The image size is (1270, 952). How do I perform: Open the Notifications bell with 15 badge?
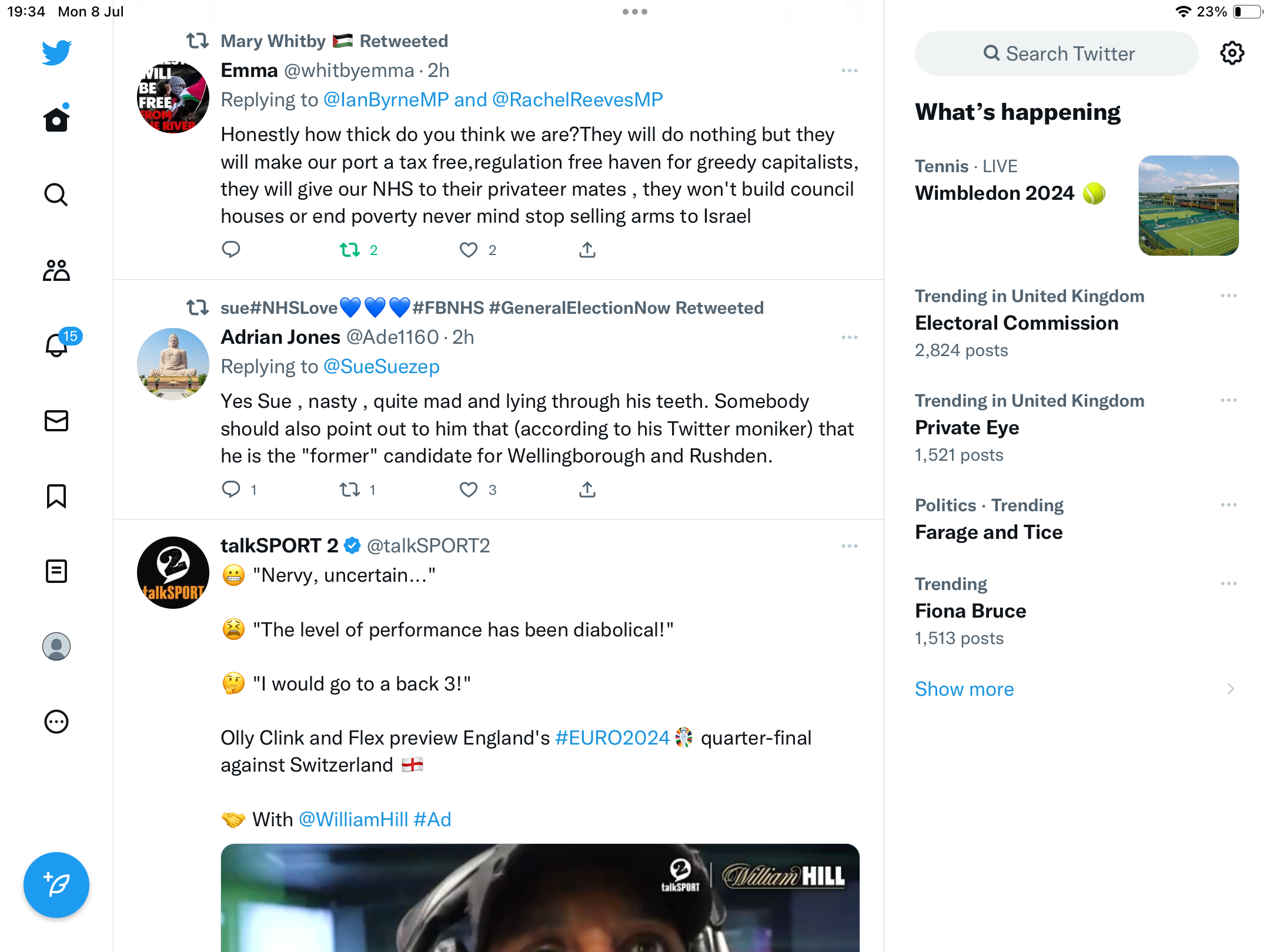[57, 345]
